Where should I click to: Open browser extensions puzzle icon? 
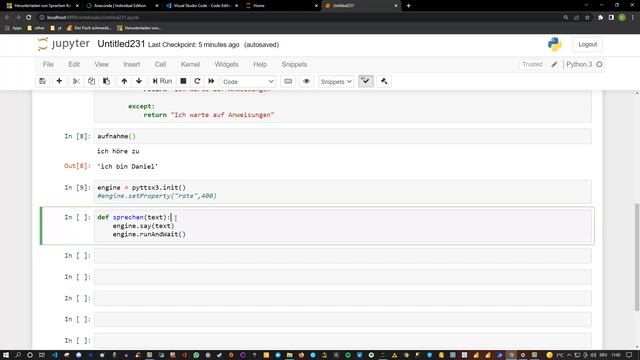point(600,18)
